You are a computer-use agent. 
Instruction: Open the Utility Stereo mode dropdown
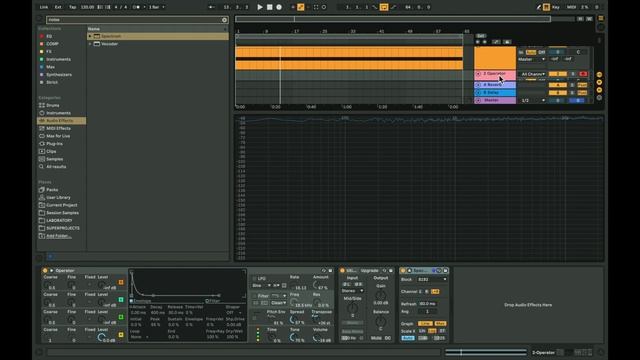(x=352, y=291)
